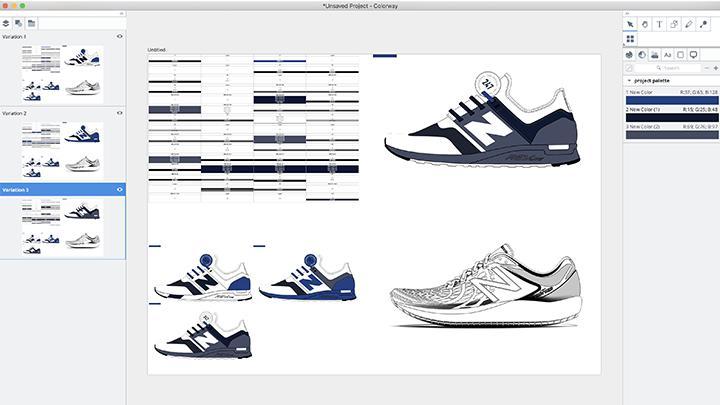Select the arrow selection tool
This screenshot has height=405, width=720.
[630, 24]
